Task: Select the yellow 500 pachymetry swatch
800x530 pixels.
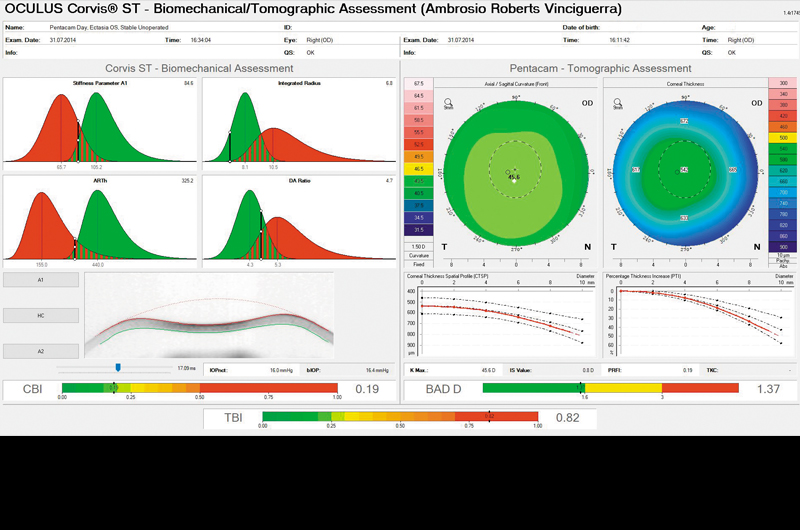Action: 783,138
